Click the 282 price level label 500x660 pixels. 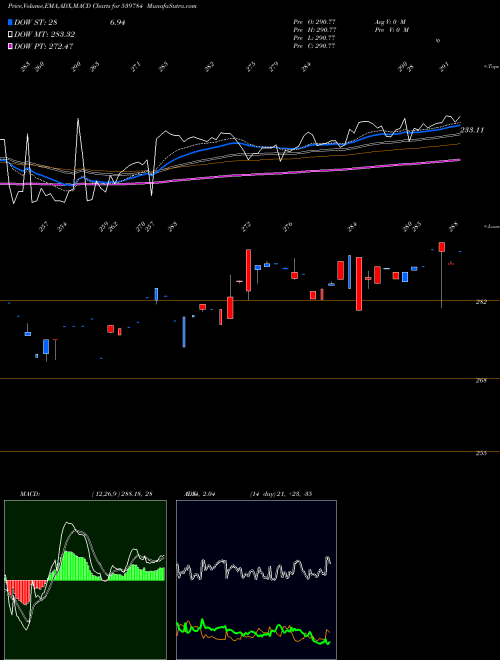pos(482,302)
